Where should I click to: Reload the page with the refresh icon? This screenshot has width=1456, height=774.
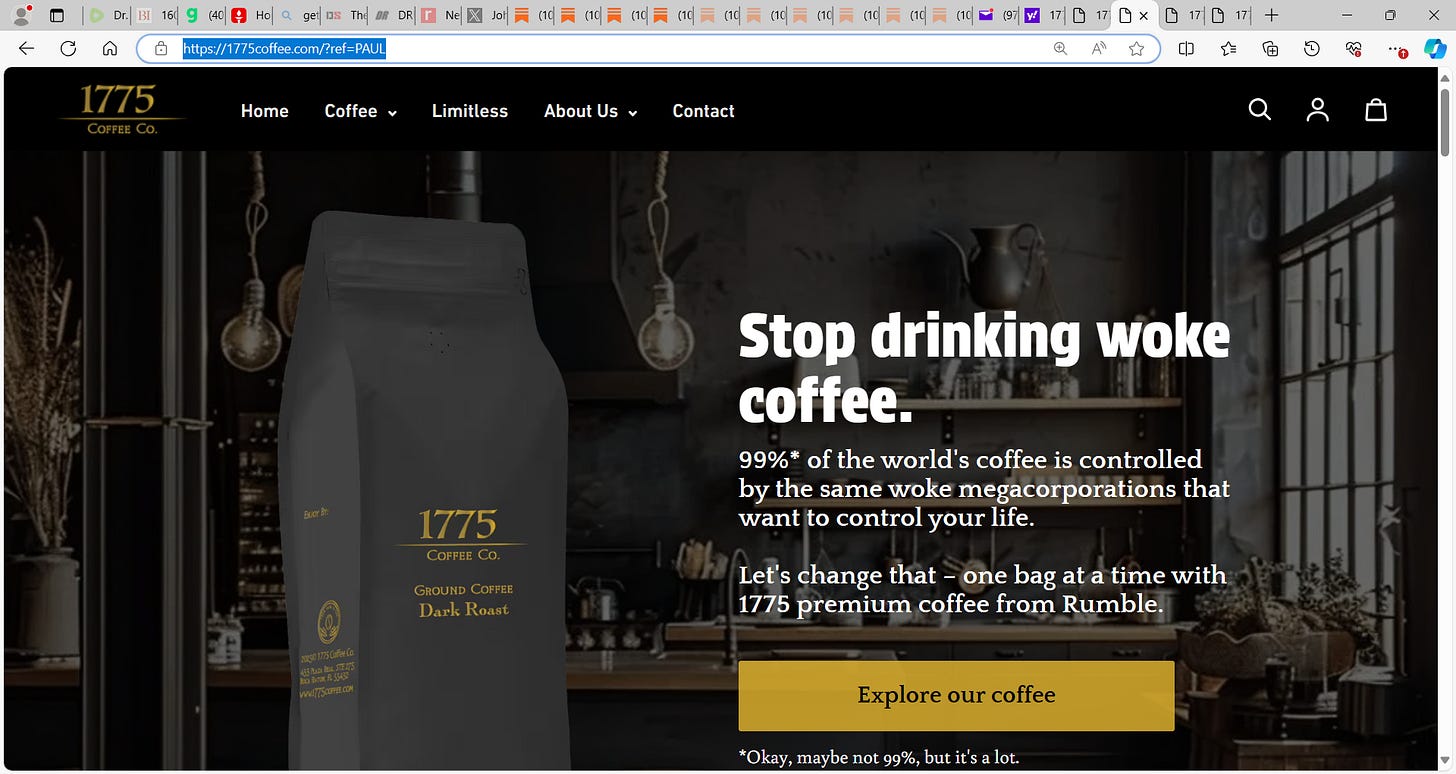[x=68, y=48]
